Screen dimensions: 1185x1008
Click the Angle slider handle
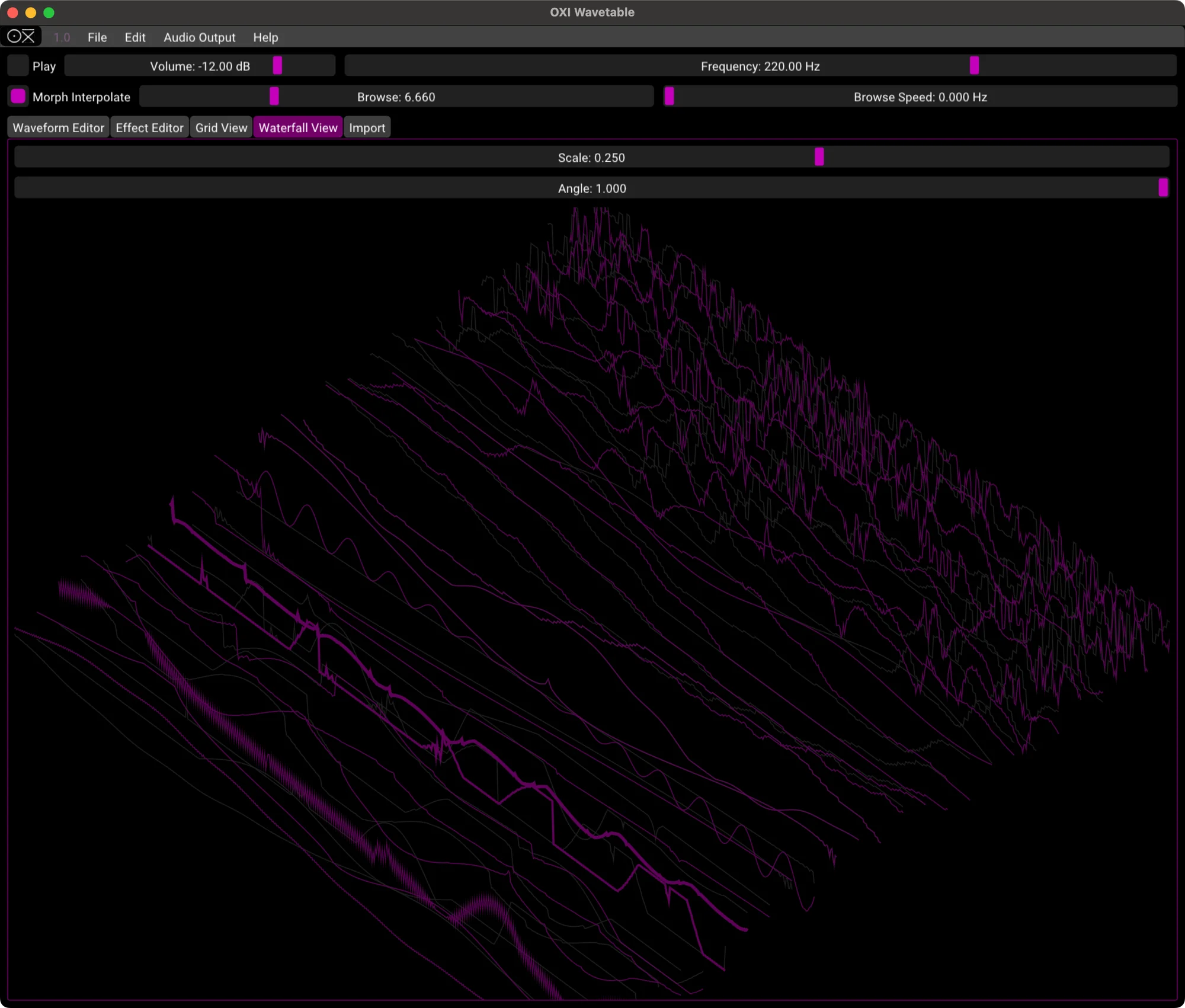1163,188
